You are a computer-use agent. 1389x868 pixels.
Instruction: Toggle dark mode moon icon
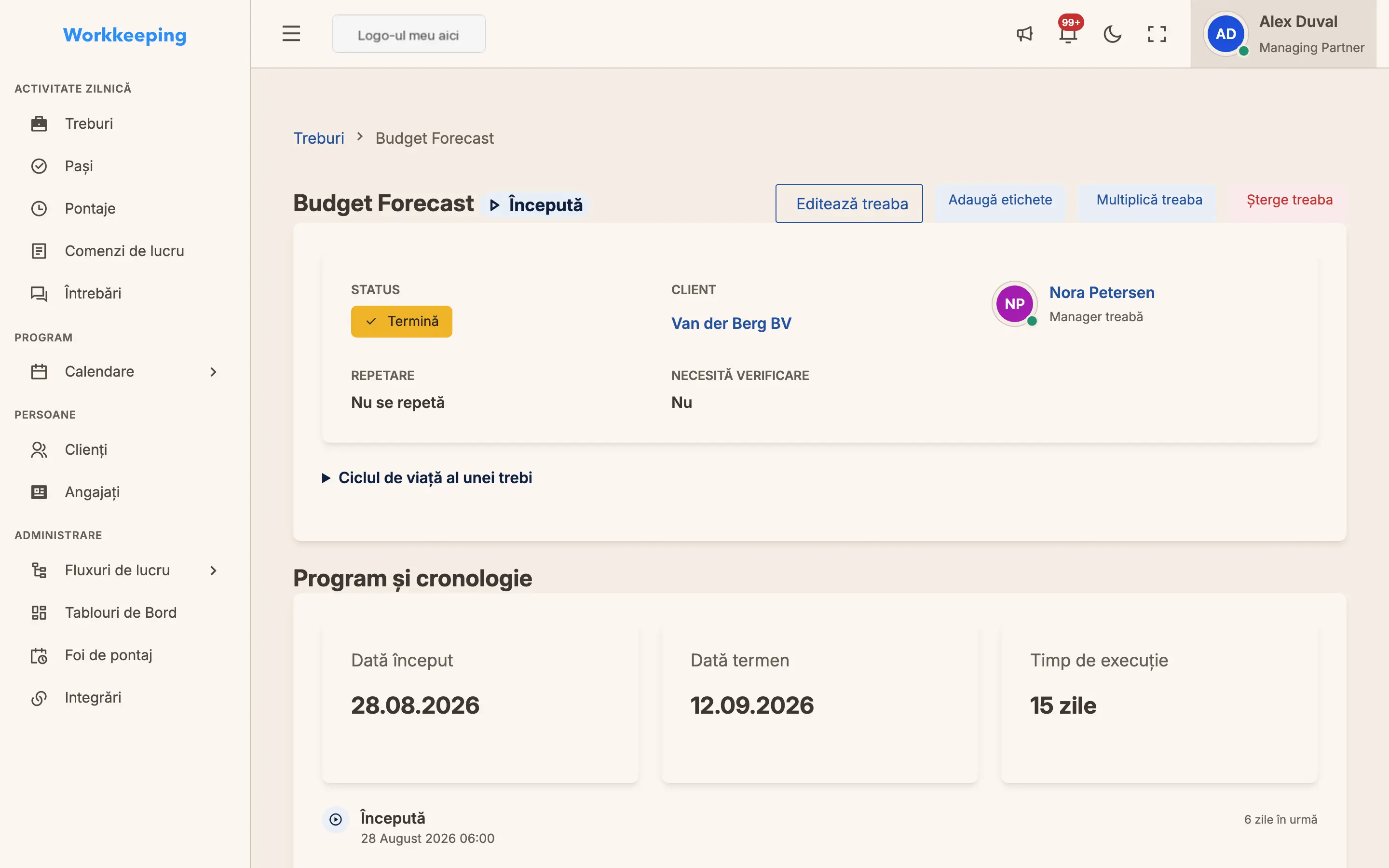click(1112, 34)
